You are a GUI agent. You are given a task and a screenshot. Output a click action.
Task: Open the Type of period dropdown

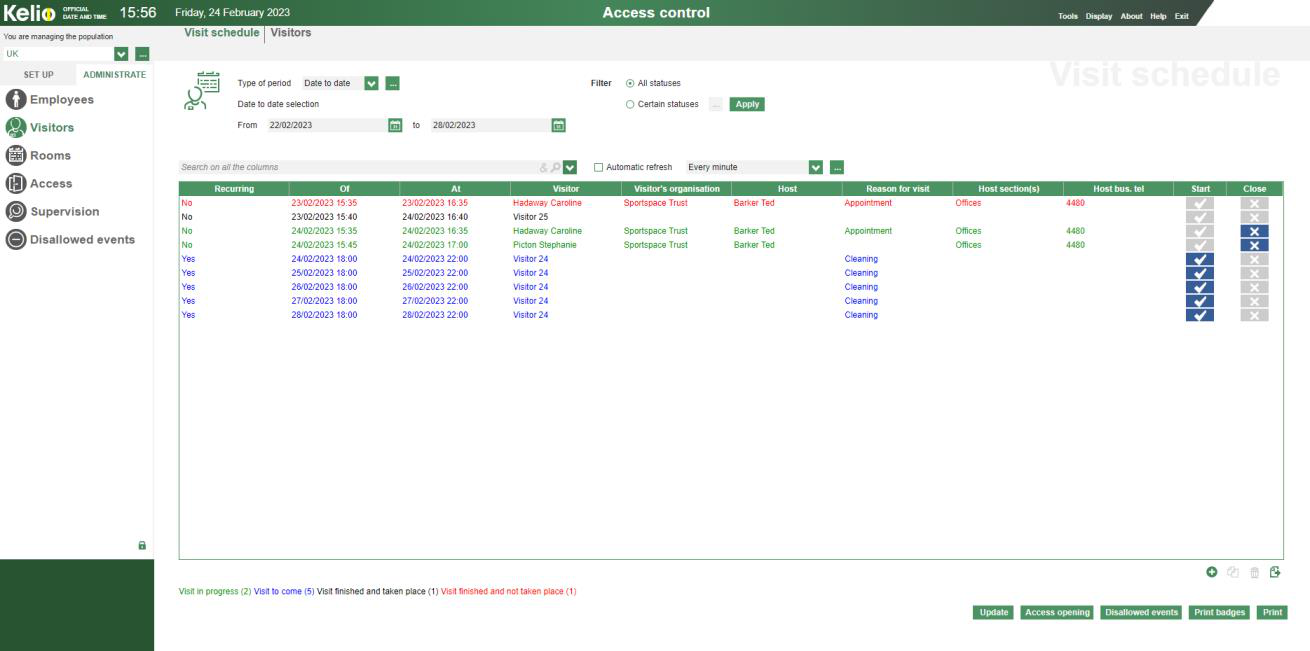pos(372,83)
